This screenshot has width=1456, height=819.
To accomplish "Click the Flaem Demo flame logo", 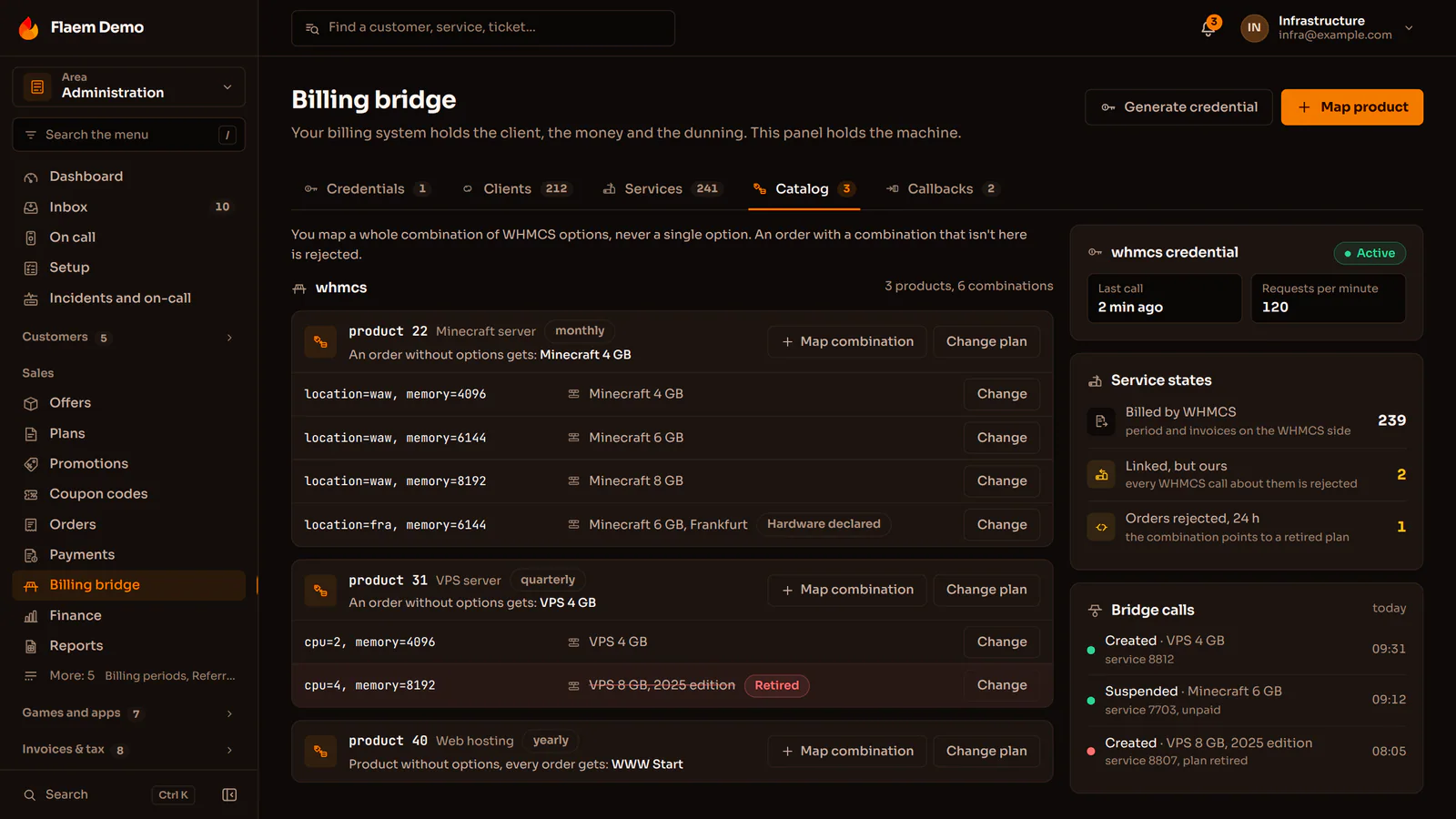I will coord(29,28).
